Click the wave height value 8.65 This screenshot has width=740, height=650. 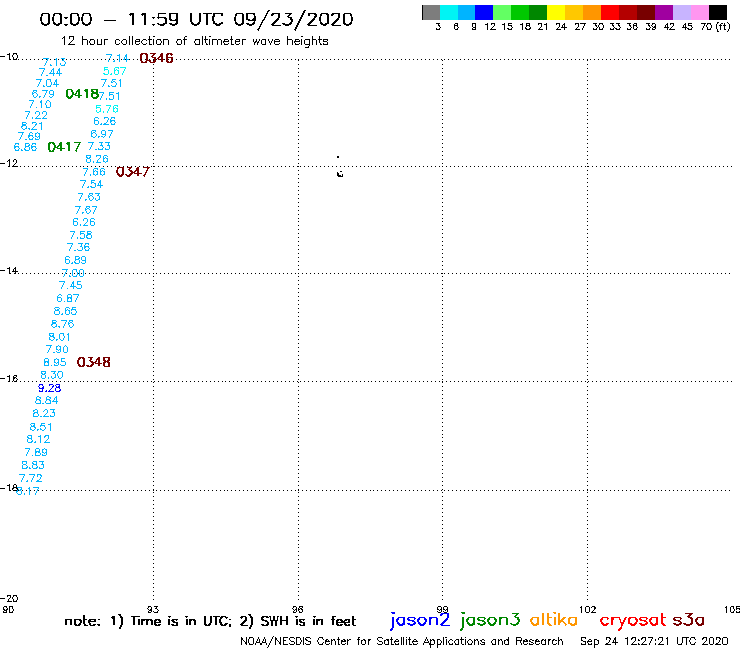pyautogui.click(x=65, y=311)
